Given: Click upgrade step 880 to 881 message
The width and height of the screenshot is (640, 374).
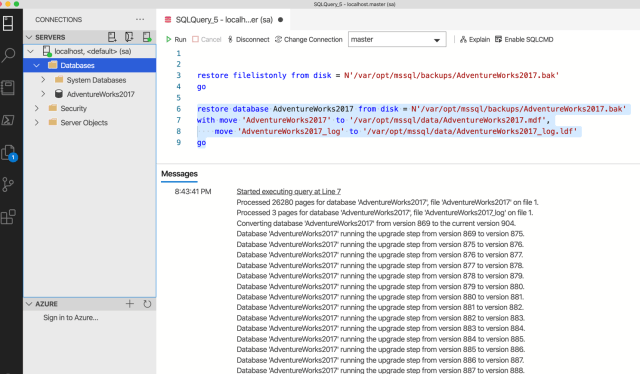Looking at the screenshot, I should point(380,297).
